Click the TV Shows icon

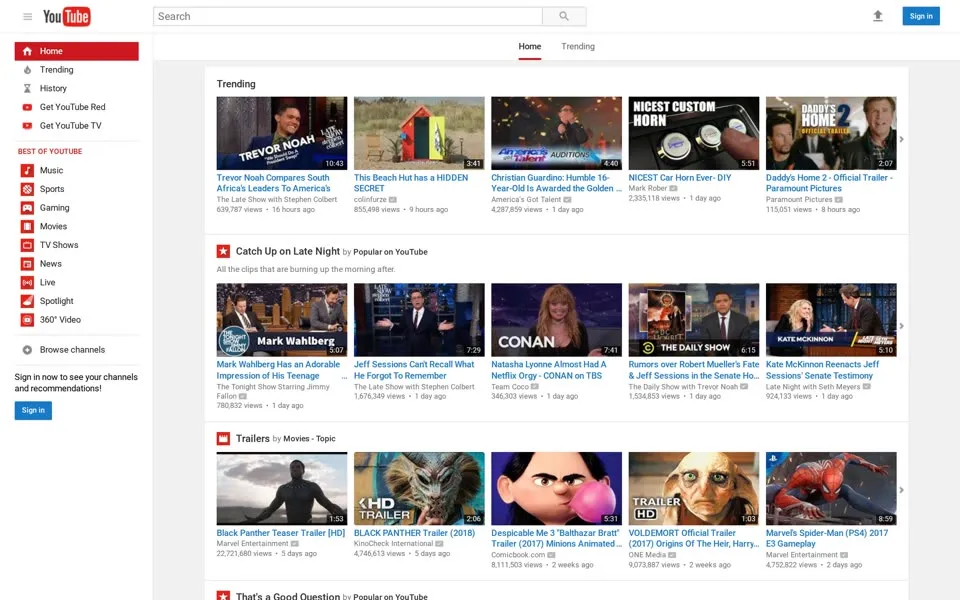(x=27, y=245)
